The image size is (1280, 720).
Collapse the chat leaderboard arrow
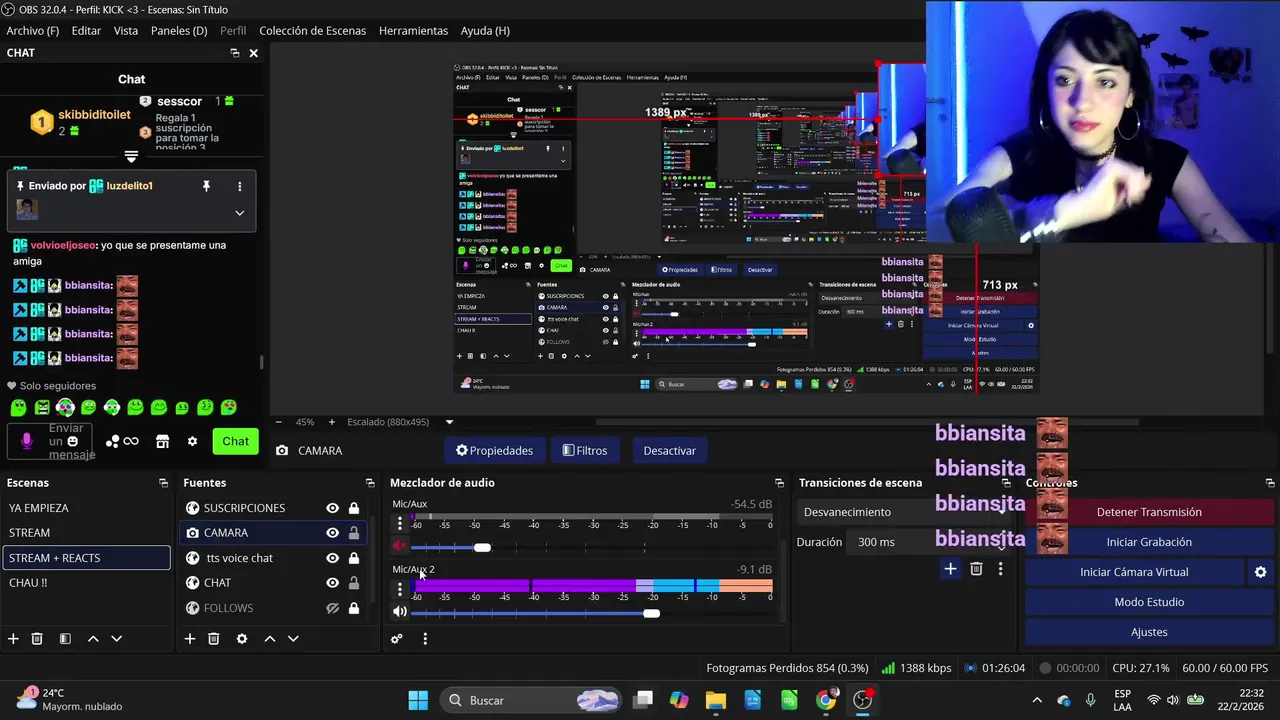[x=131, y=157]
